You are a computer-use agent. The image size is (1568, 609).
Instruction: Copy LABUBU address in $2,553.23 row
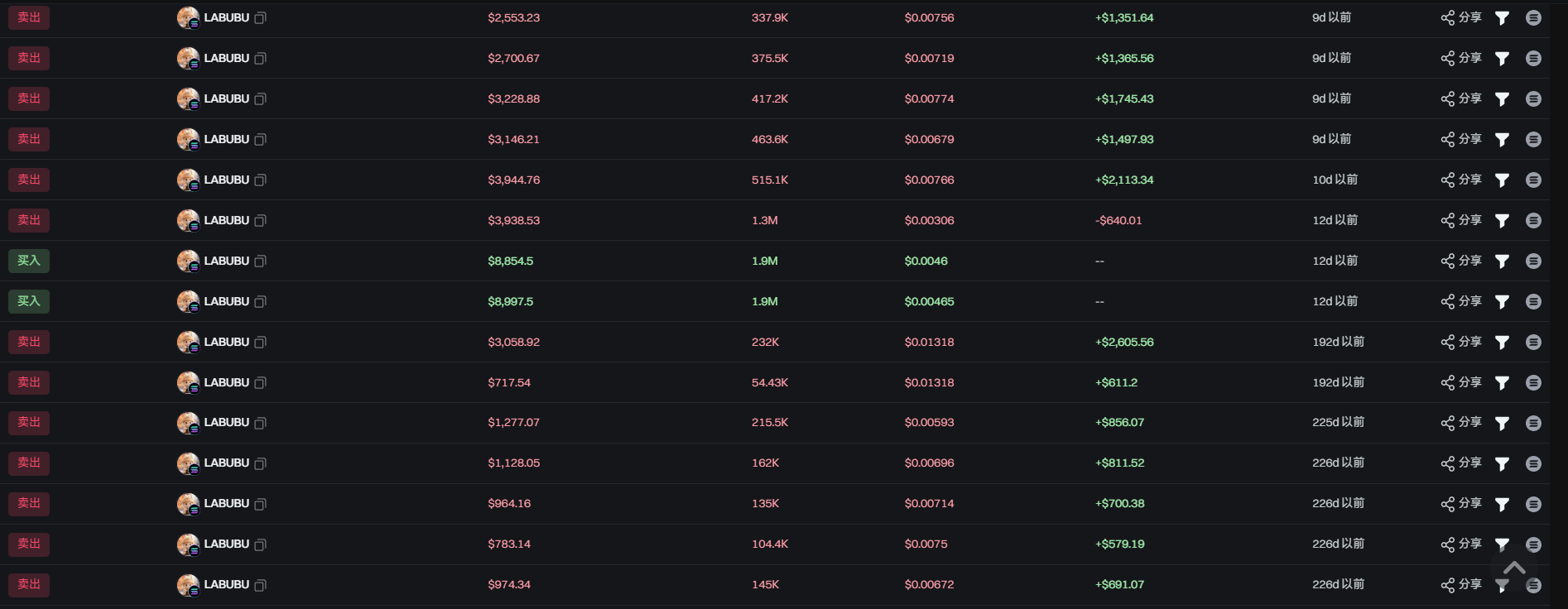(260, 17)
